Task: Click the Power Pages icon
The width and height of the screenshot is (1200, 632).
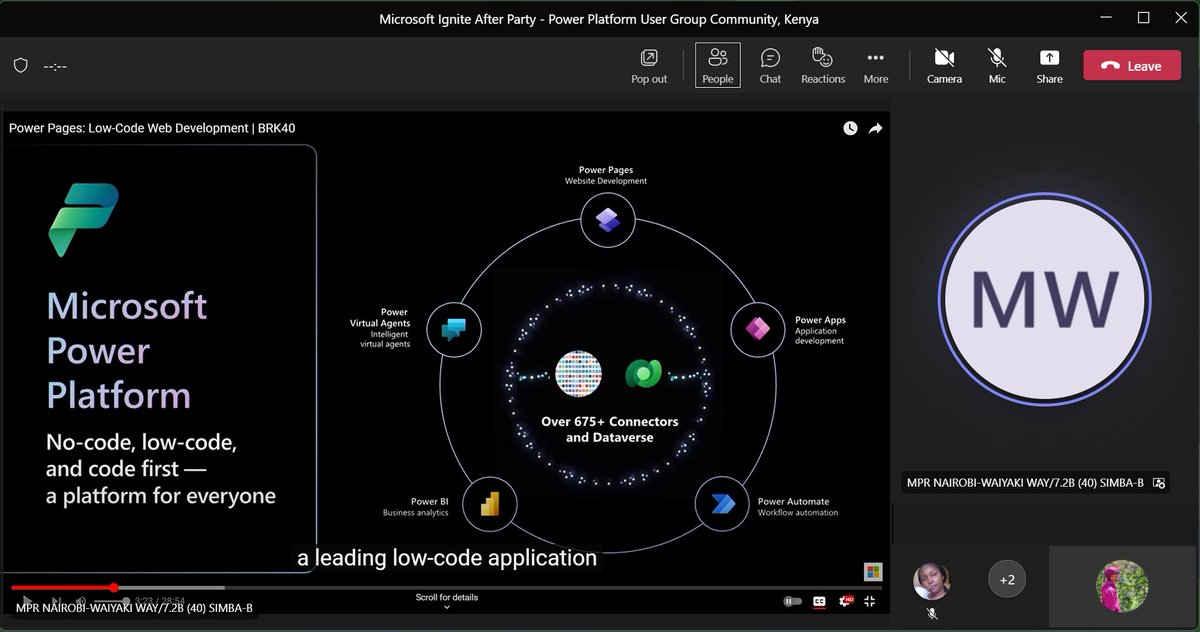Action: point(608,219)
